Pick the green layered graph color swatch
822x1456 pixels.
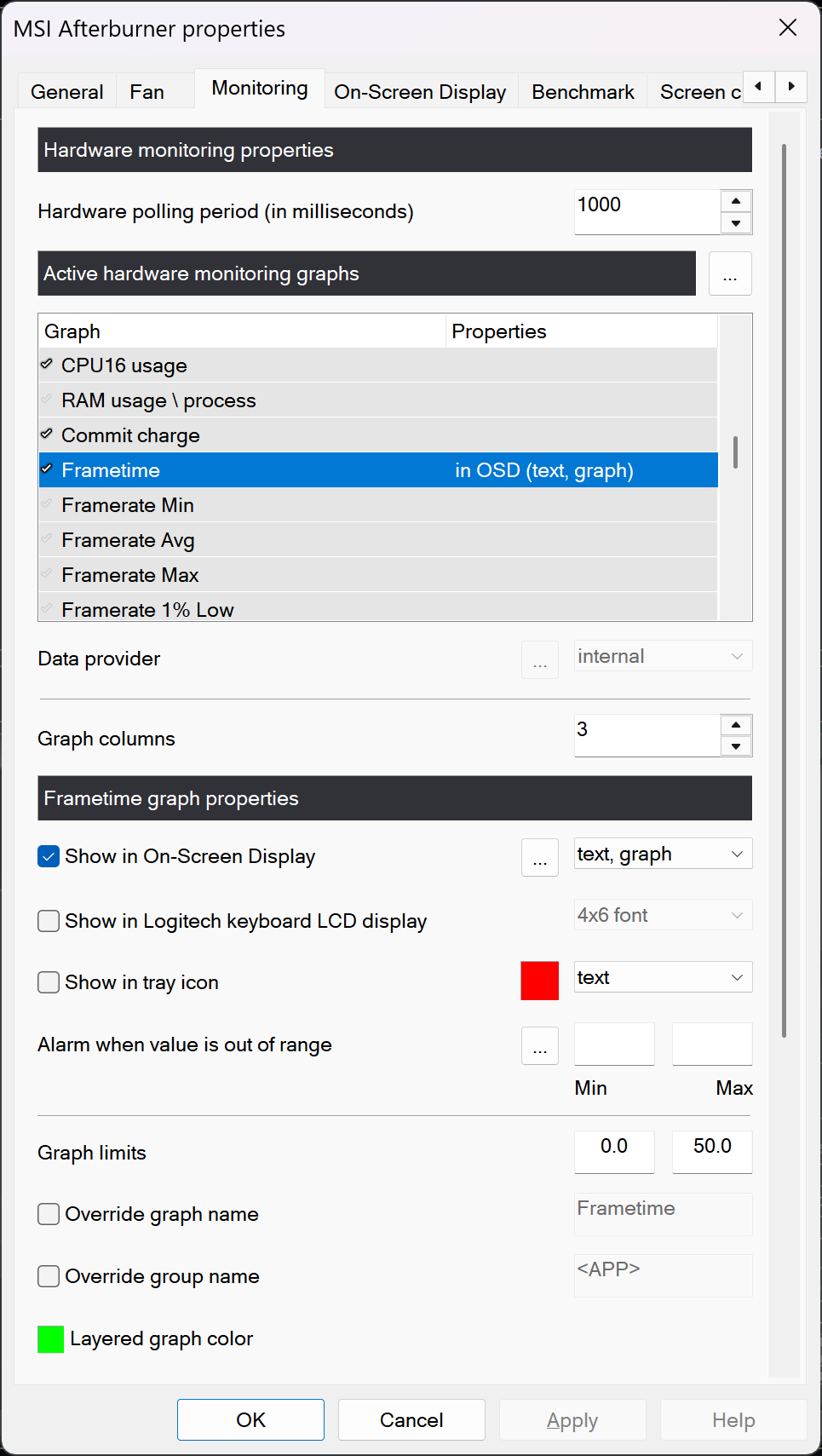[51, 1339]
